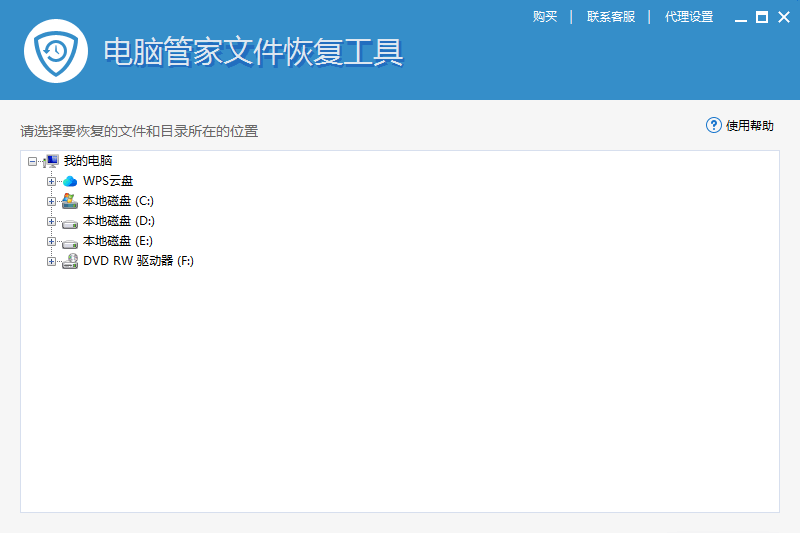Open the 购买 link
Viewport: 800px width, 533px height.
coord(544,17)
